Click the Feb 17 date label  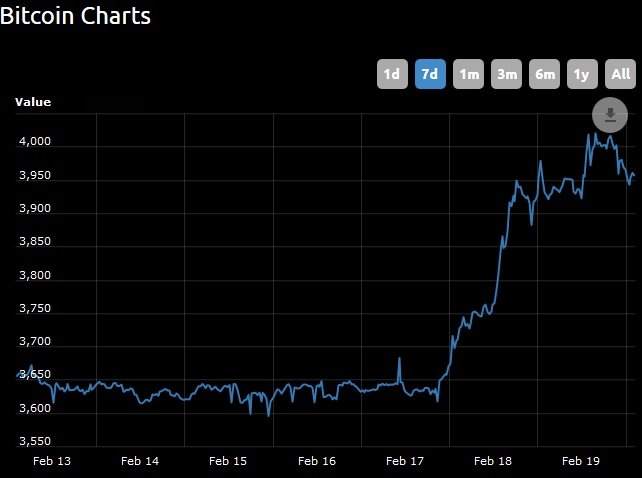coord(405,461)
